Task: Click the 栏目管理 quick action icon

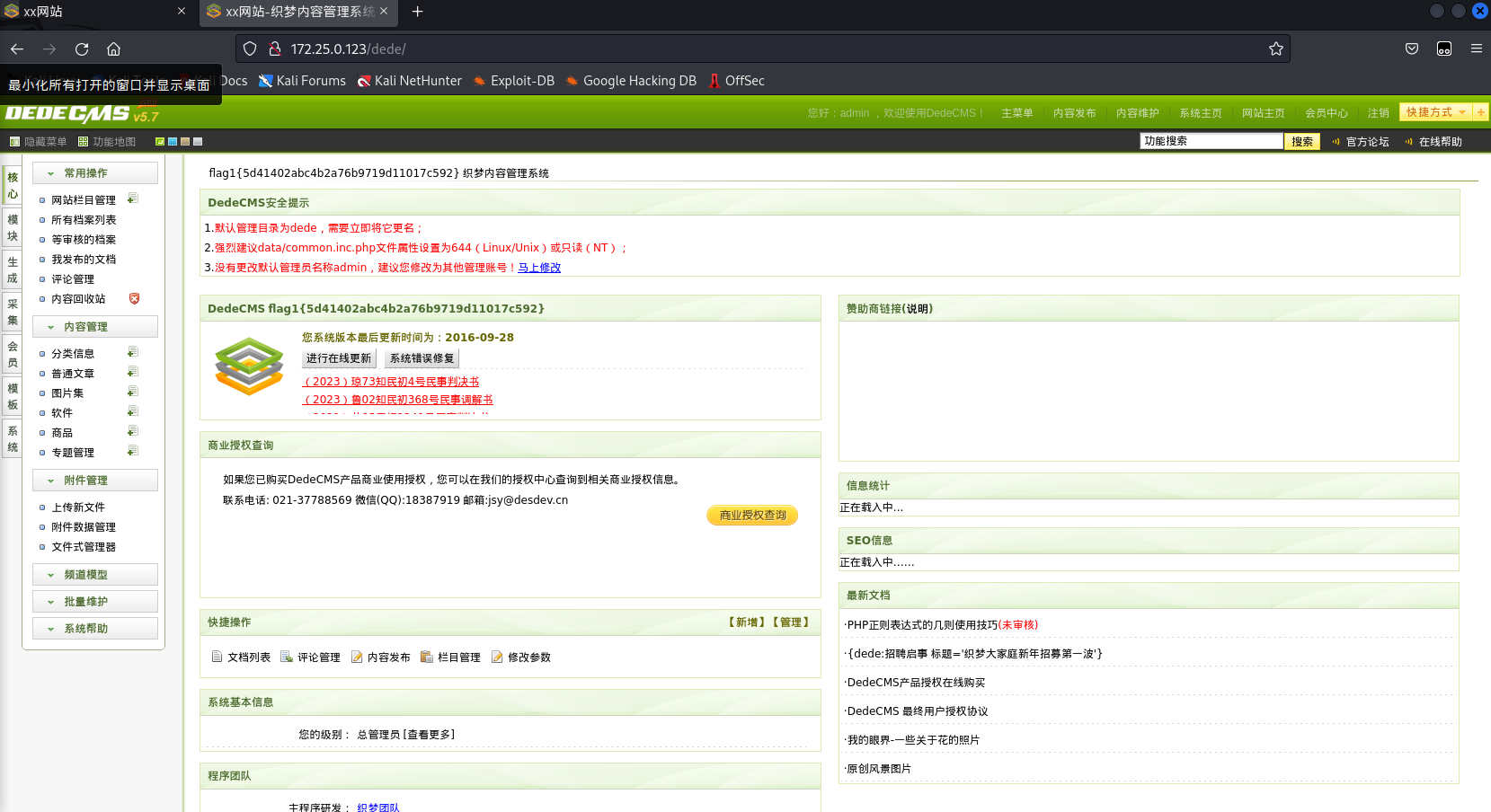Action: [x=427, y=657]
